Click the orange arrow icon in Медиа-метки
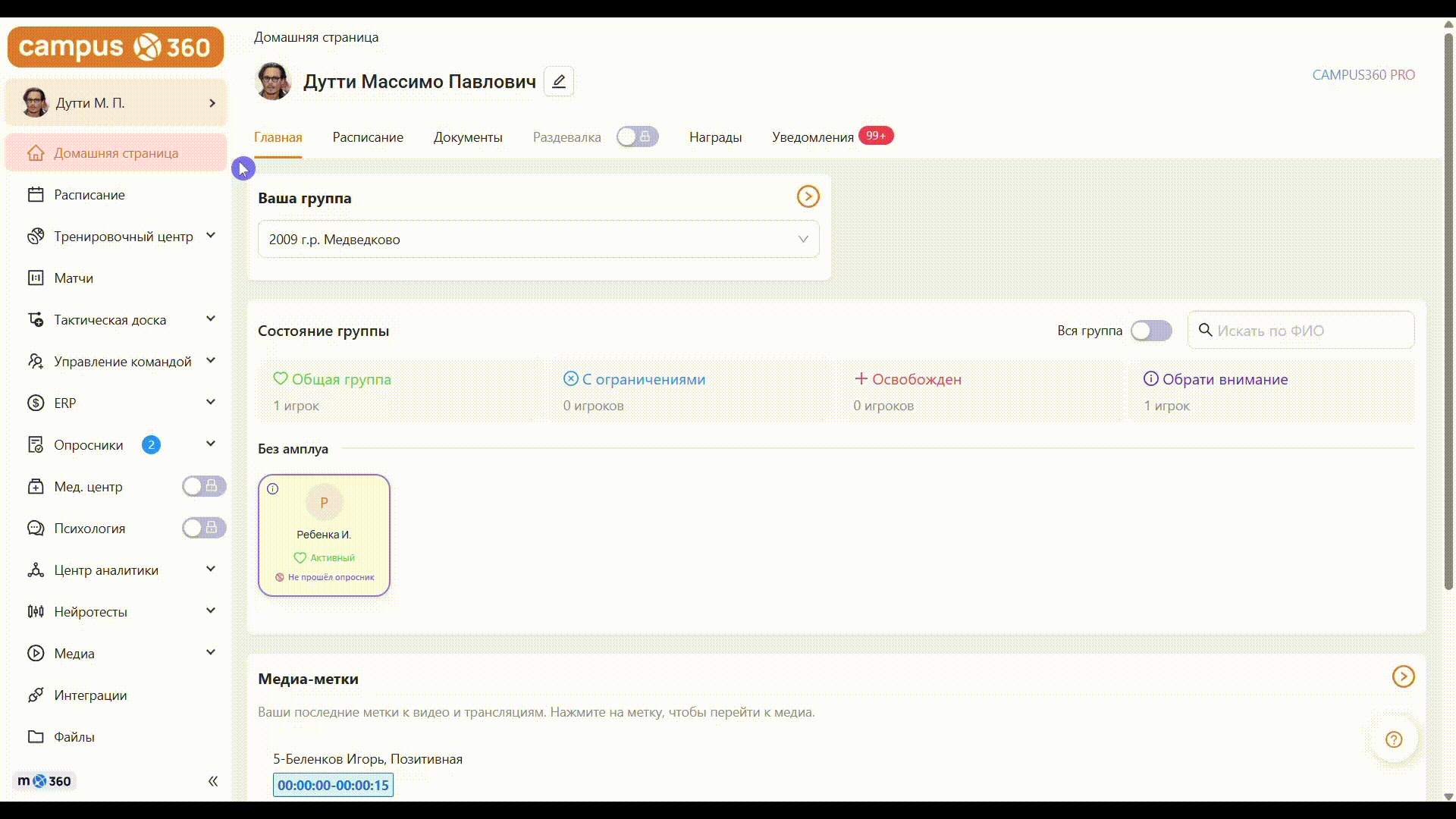Screen dimensions: 1456x819 pos(1403,676)
